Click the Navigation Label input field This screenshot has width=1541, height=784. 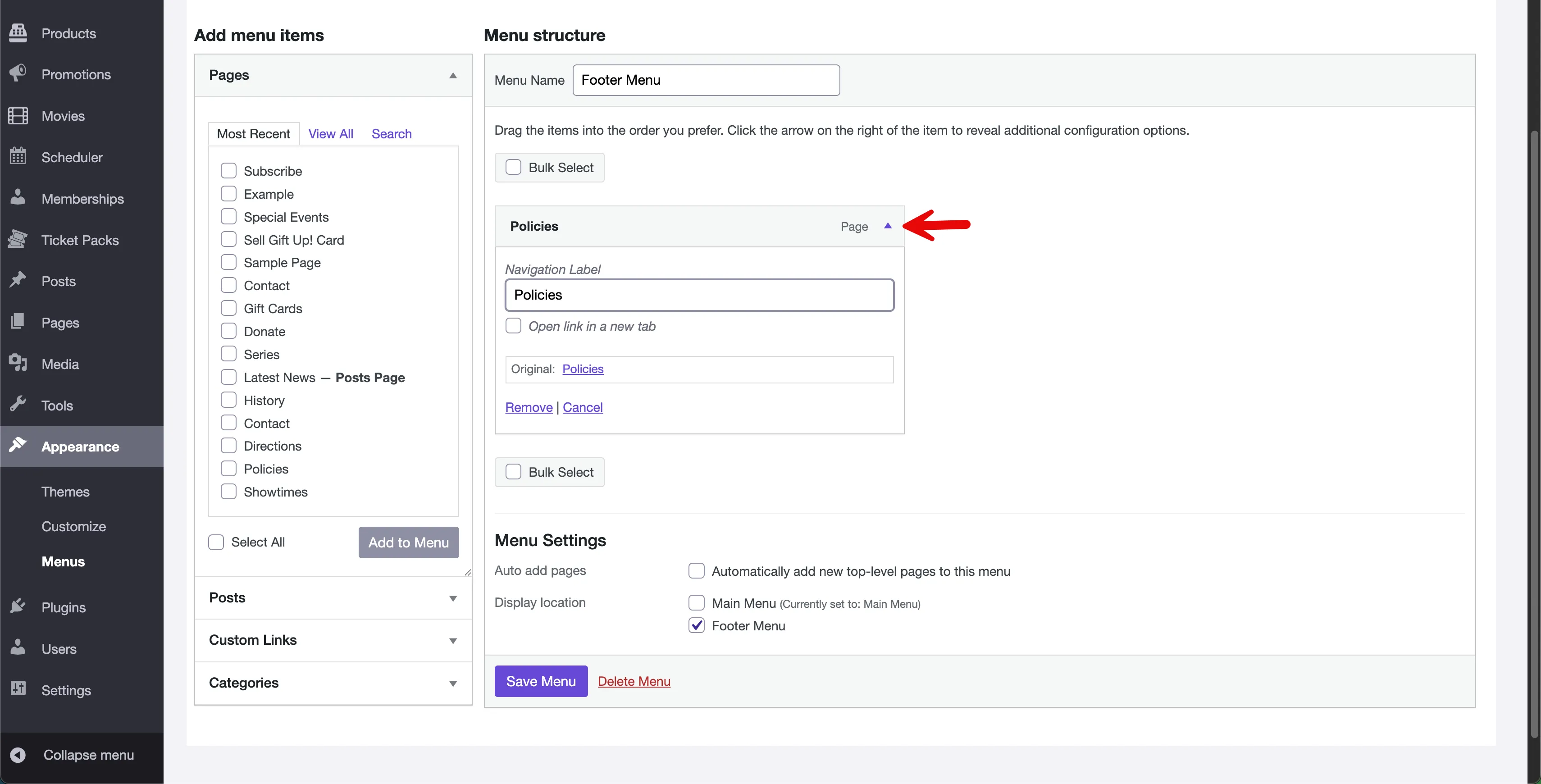click(x=699, y=295)
